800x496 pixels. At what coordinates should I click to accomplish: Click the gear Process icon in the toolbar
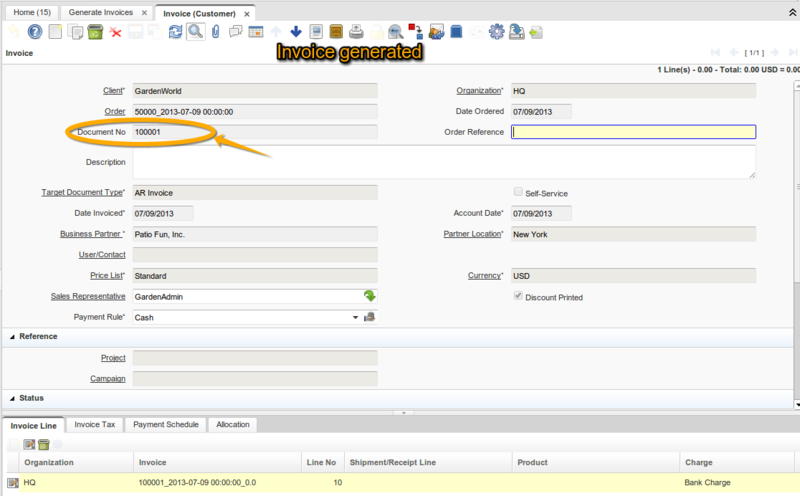[496, 32]
